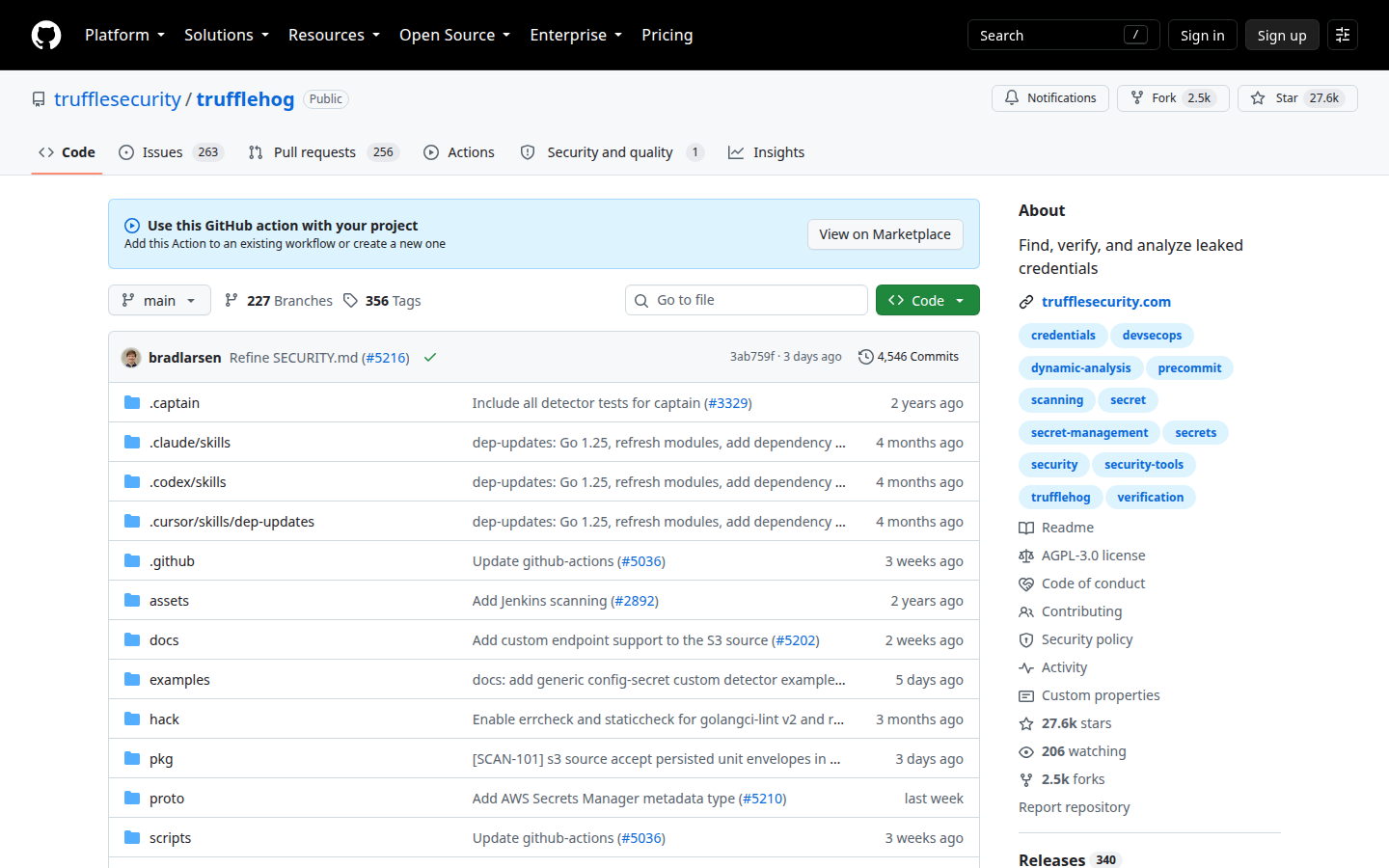Click the Sign up button
This screenshot has width=1389, height=868.
1282,35
